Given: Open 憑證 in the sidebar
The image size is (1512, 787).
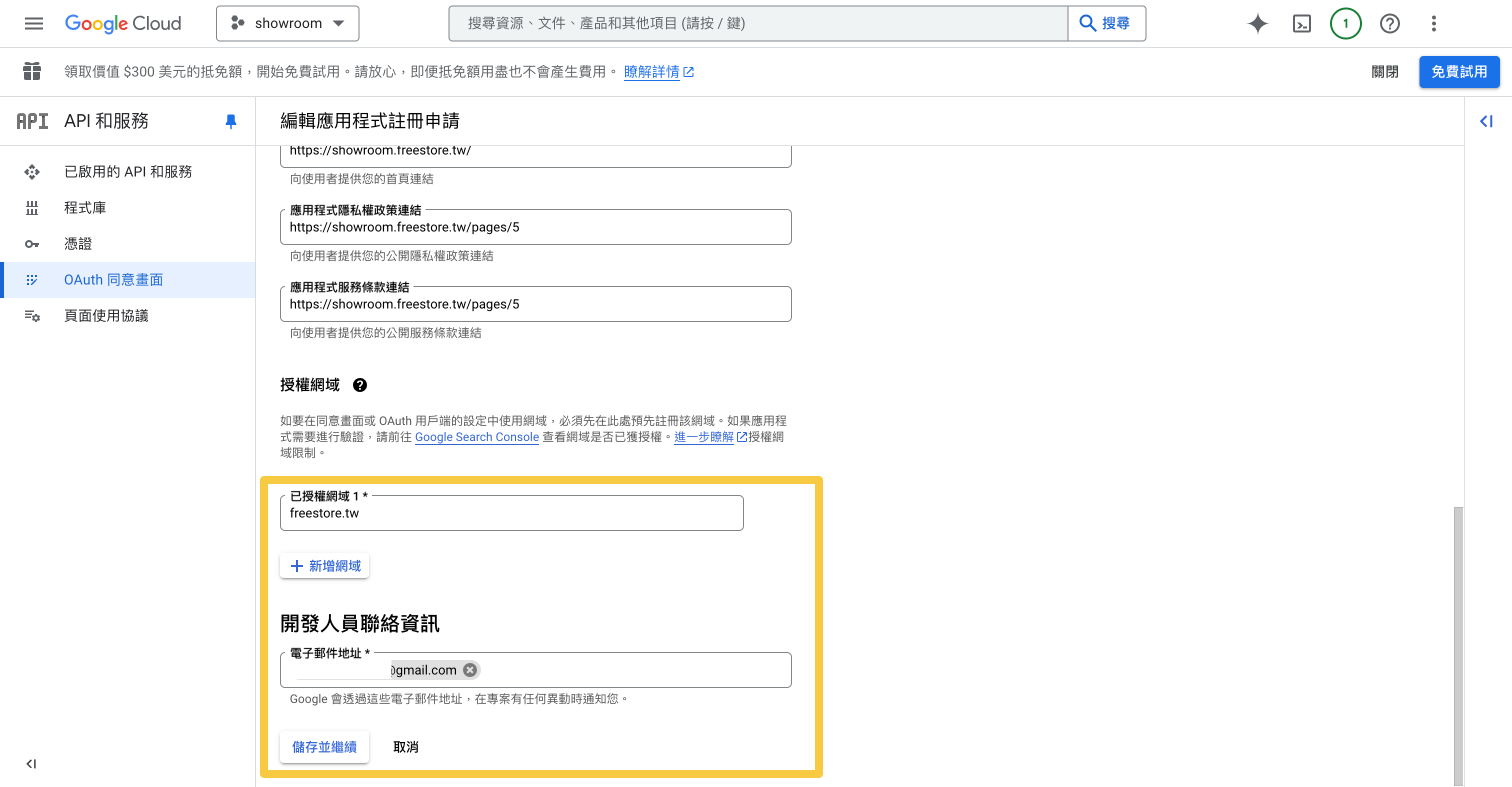Looking at the screenshot, I should [127, 243].
